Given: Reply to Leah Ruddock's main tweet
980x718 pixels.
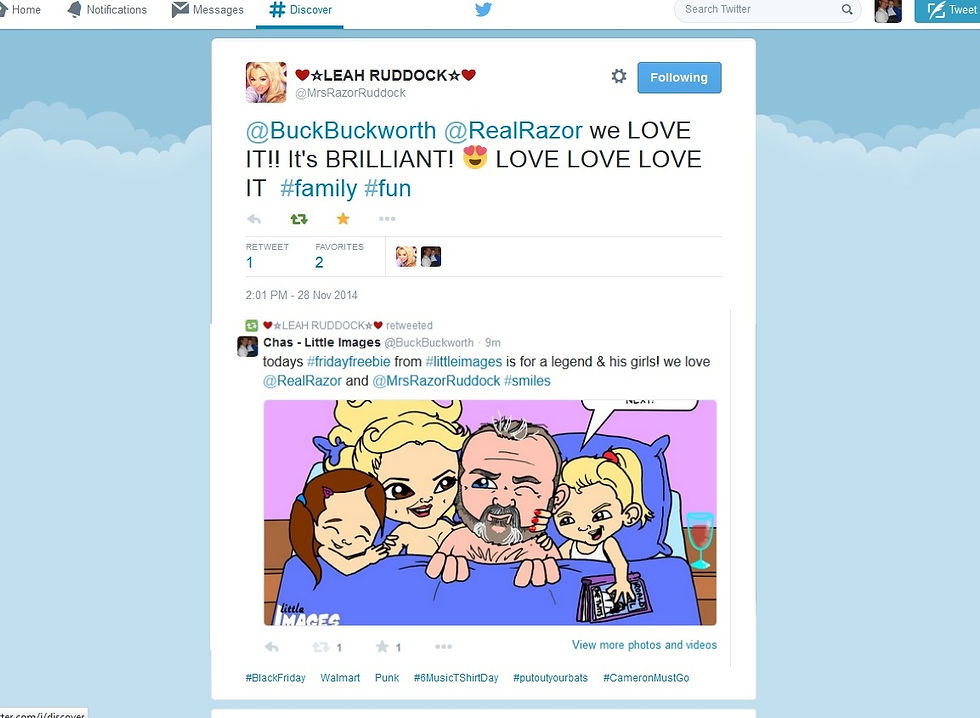Looking at the screenshot, I should tap(254, 219).
